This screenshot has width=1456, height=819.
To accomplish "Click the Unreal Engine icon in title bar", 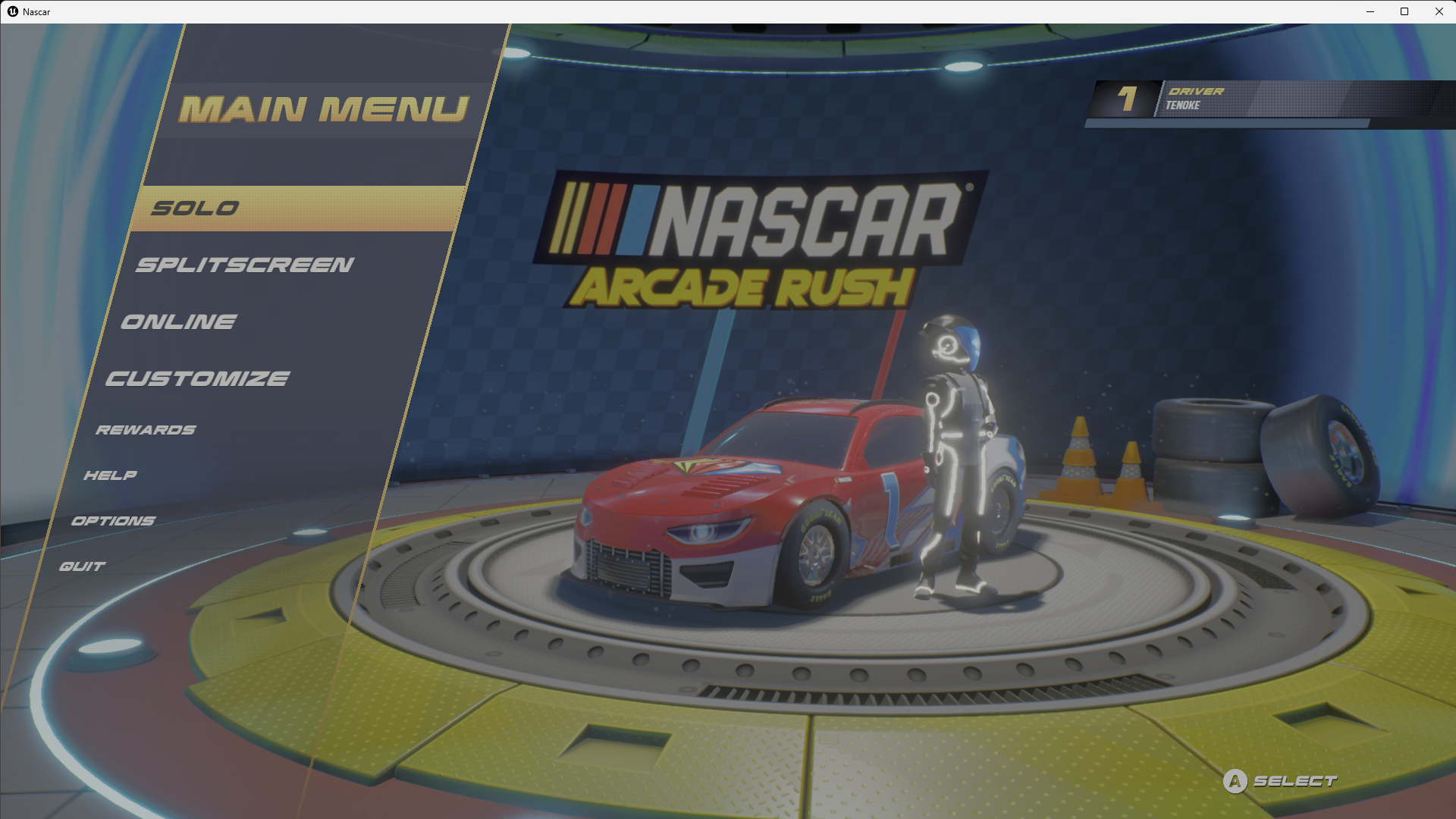I will 12,11.
